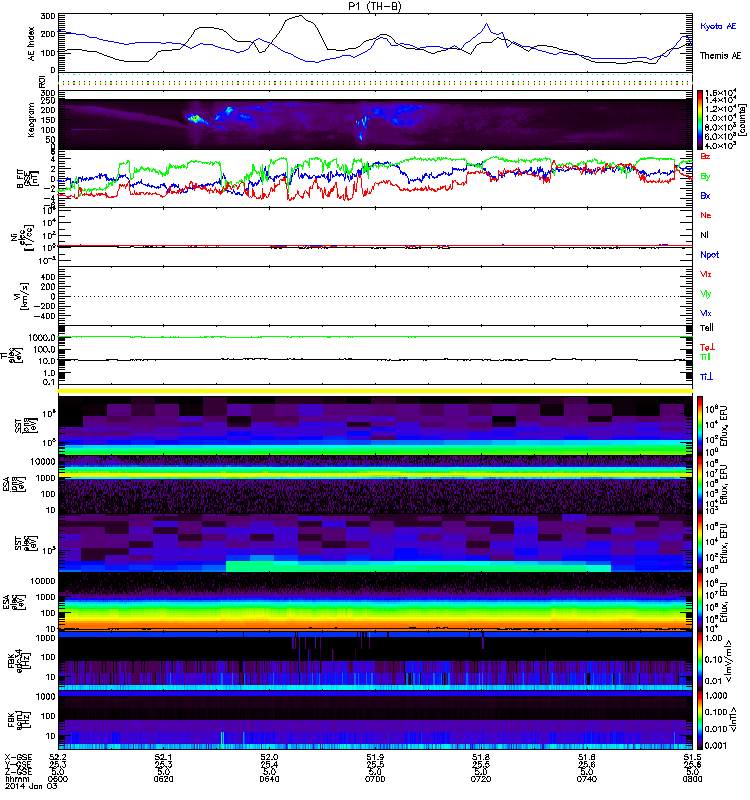Click the SST ion panel Eflux color bar

700,426
